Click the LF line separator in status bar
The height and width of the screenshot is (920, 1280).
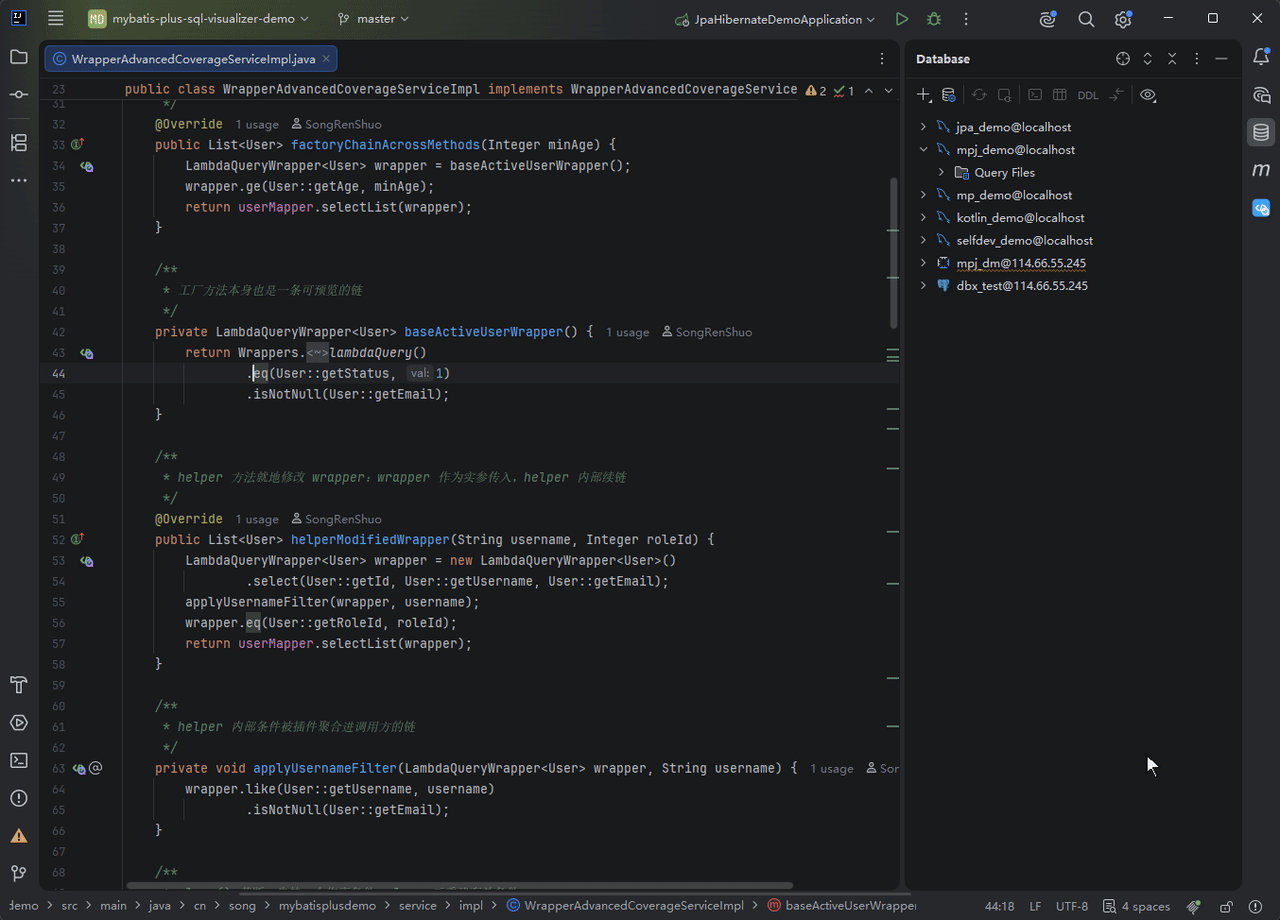click(1035, 906)
